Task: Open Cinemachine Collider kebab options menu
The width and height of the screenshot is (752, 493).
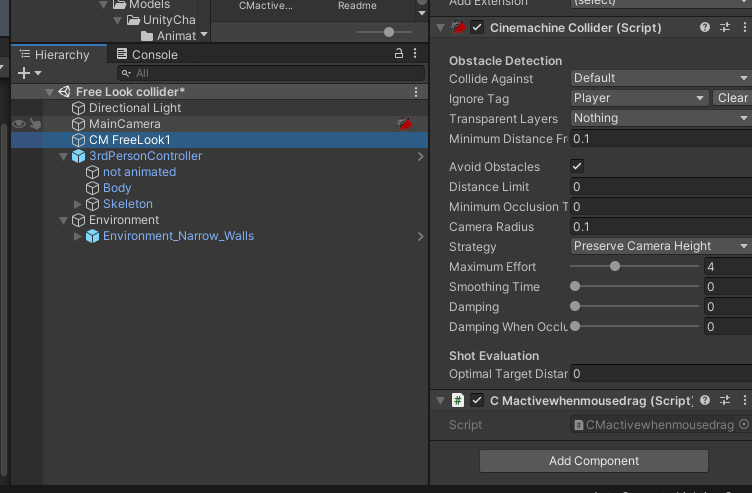Action: point(744,27)
